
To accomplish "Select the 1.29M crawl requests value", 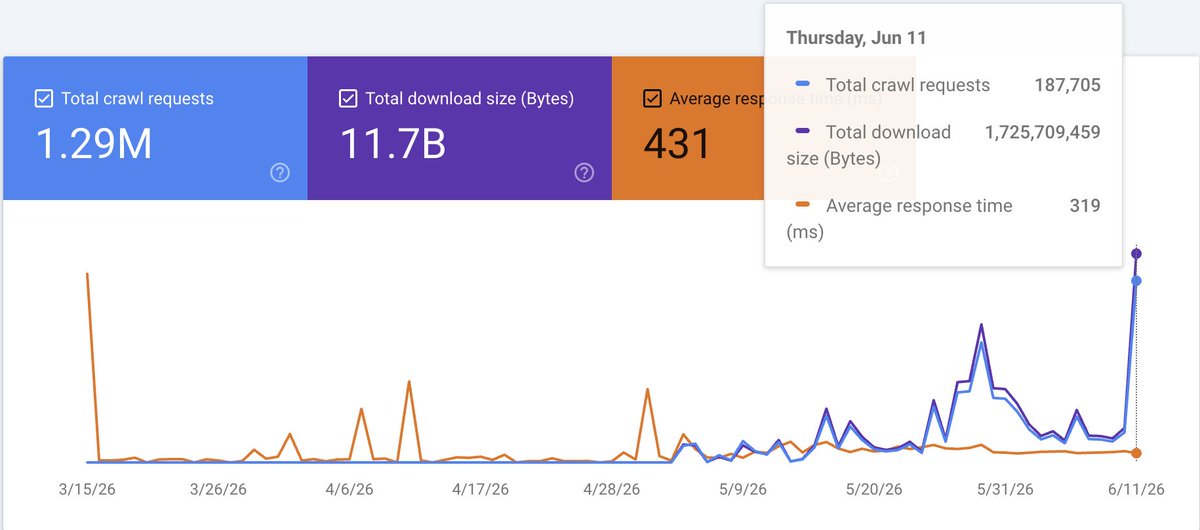I will [x=94, y=144].
